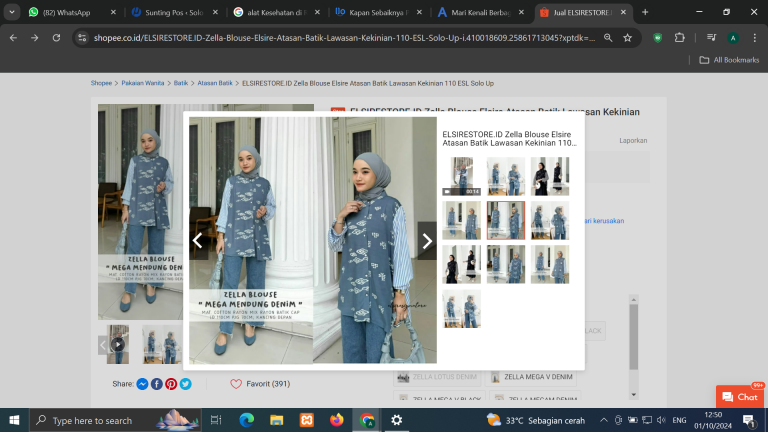768x432 pixels.
Task: Click the taskbar search box
Action: pos(116,420)
